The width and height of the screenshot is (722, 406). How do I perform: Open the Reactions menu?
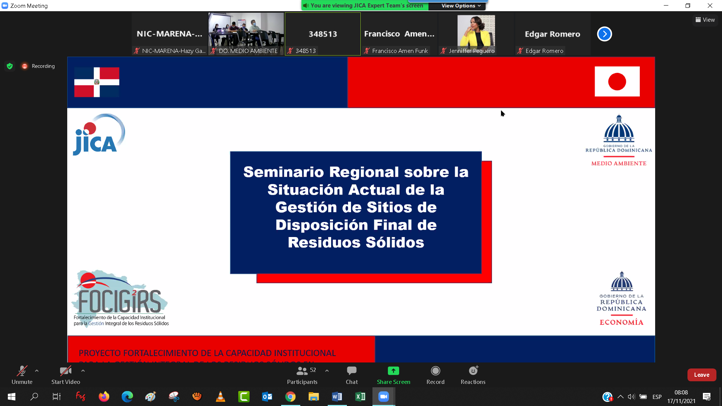[473, 375]
